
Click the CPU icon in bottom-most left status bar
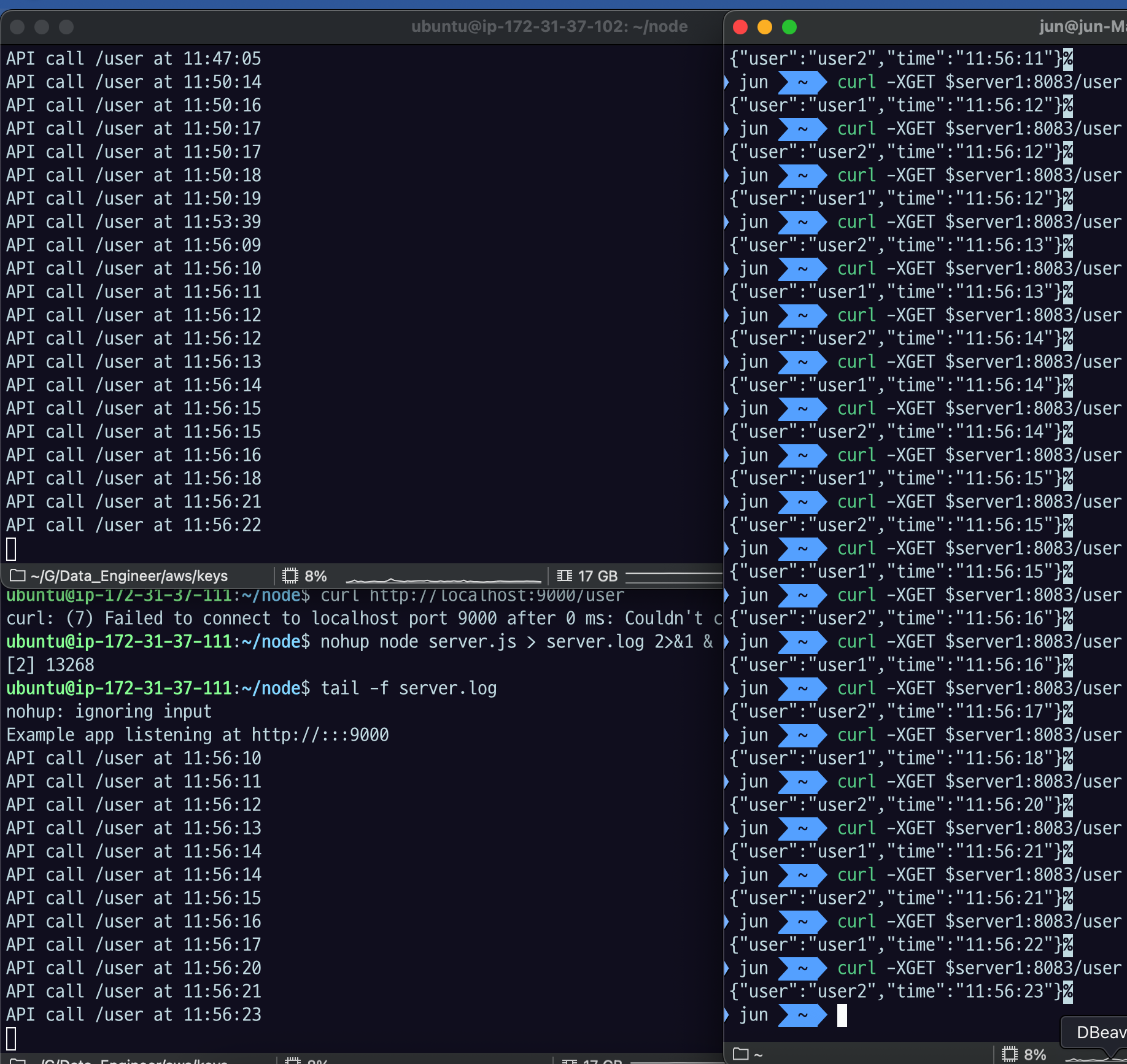point(292,1060)
